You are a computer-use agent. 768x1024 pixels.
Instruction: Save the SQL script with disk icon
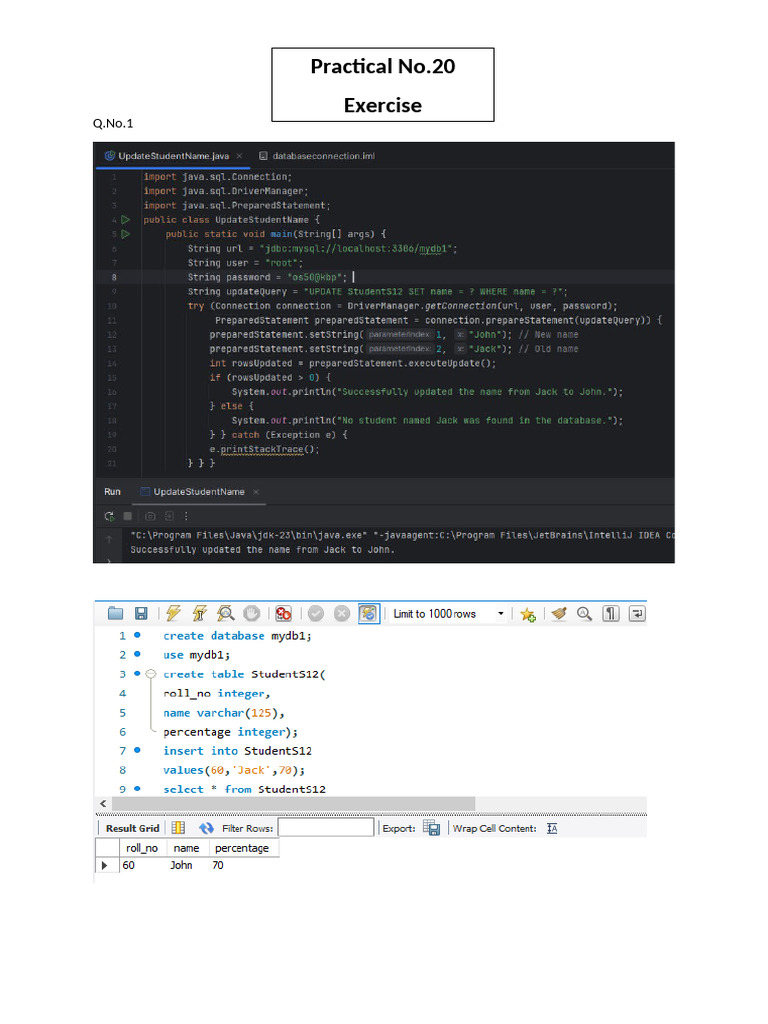141,614
